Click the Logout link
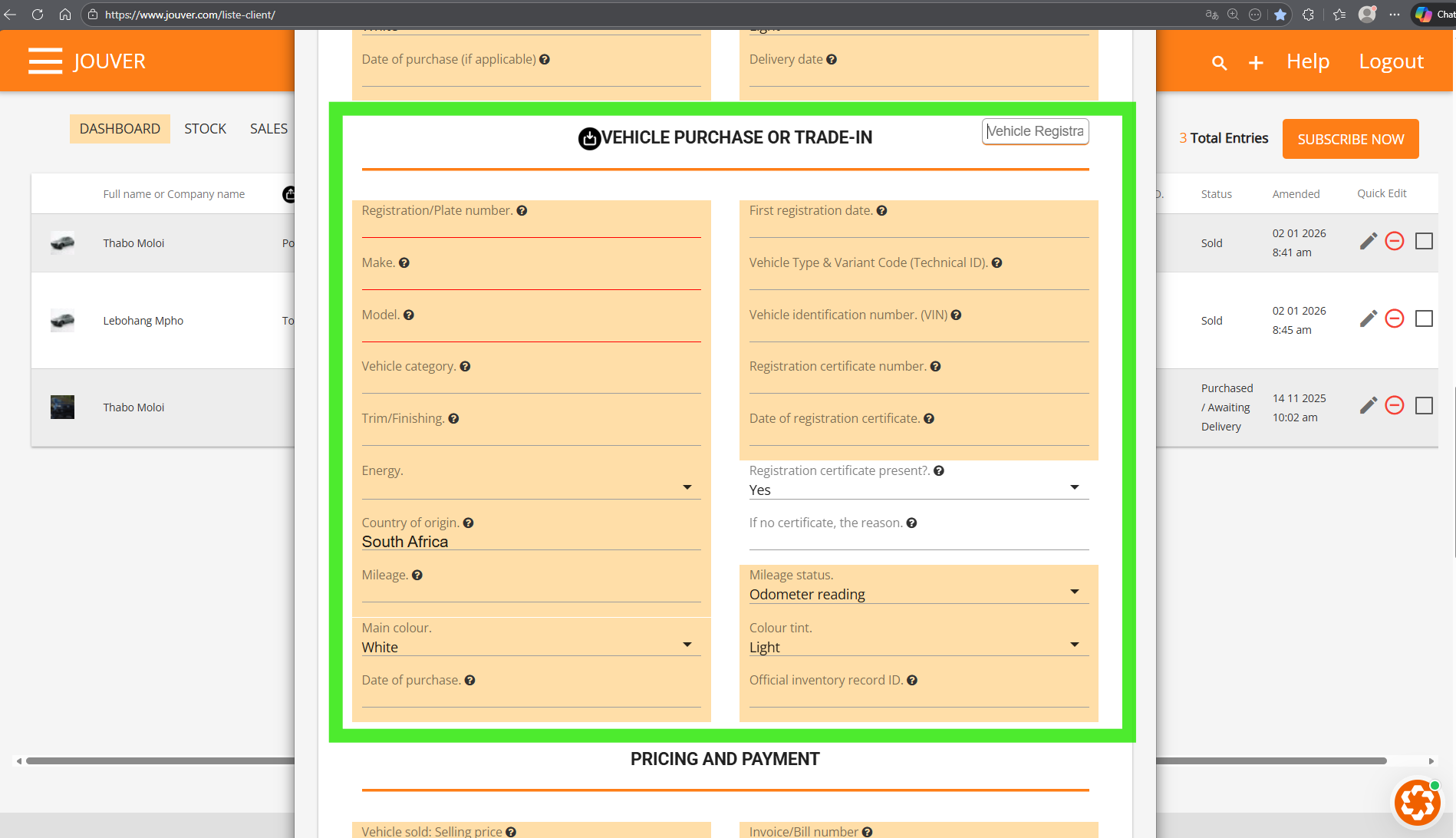The height and width of the screenshot is (838, 1456). [x=1391, y=61]
